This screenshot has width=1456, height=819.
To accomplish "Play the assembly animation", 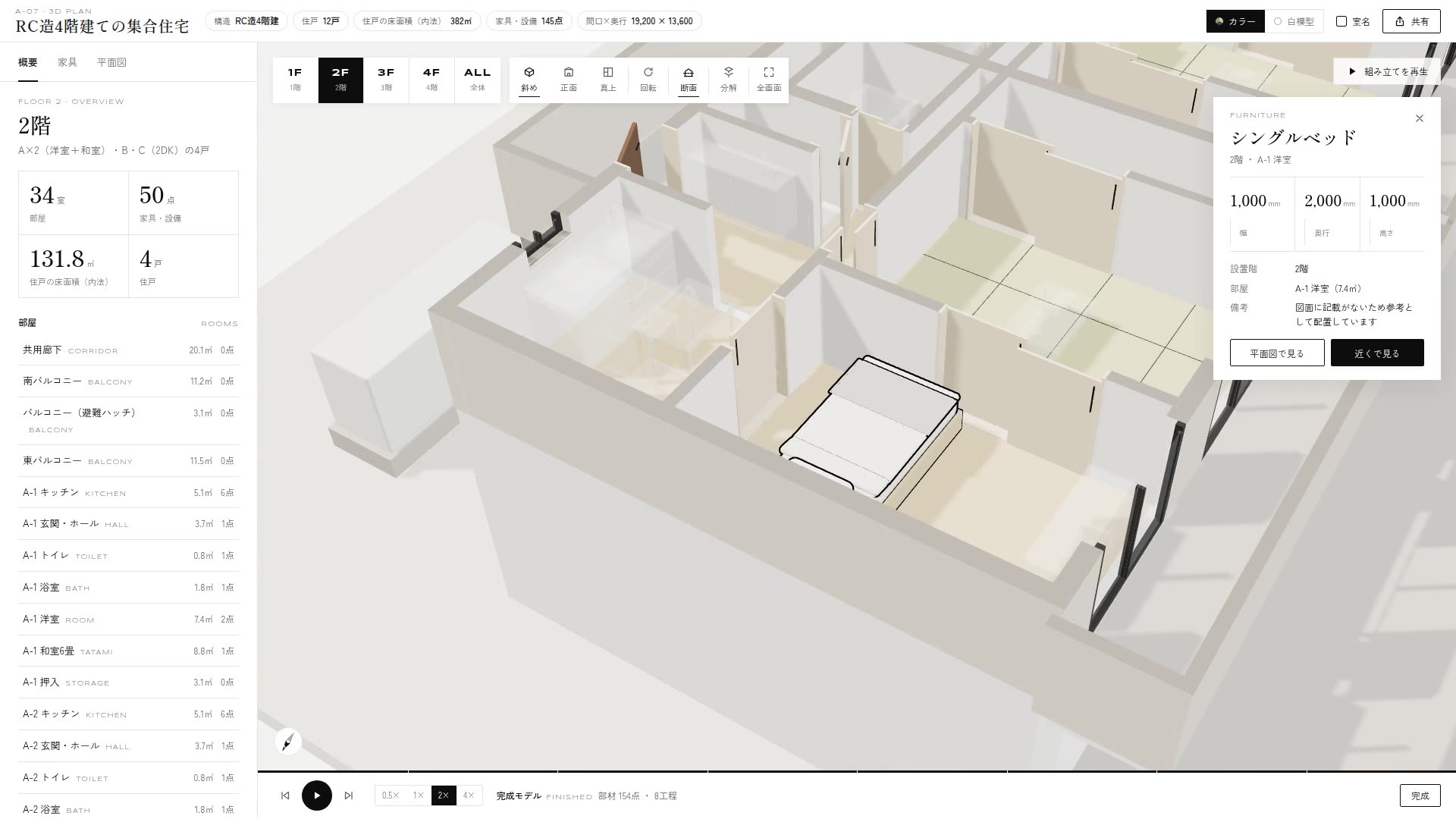I will (317, 795).
